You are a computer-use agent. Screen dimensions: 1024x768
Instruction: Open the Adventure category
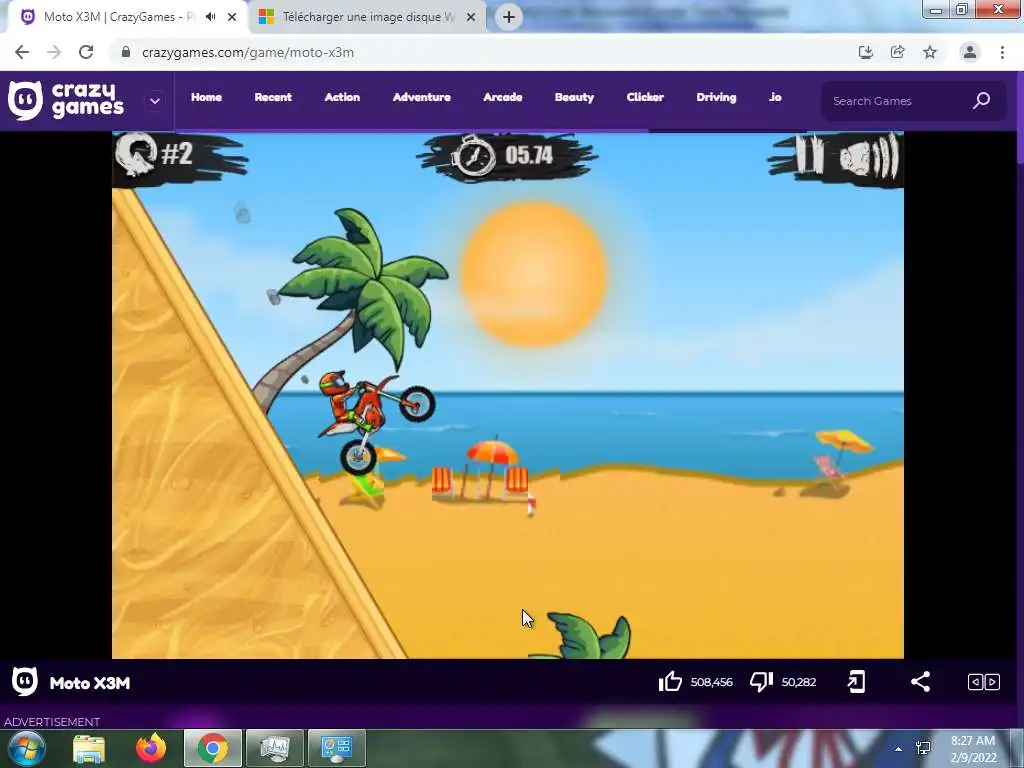coord(422,97)
